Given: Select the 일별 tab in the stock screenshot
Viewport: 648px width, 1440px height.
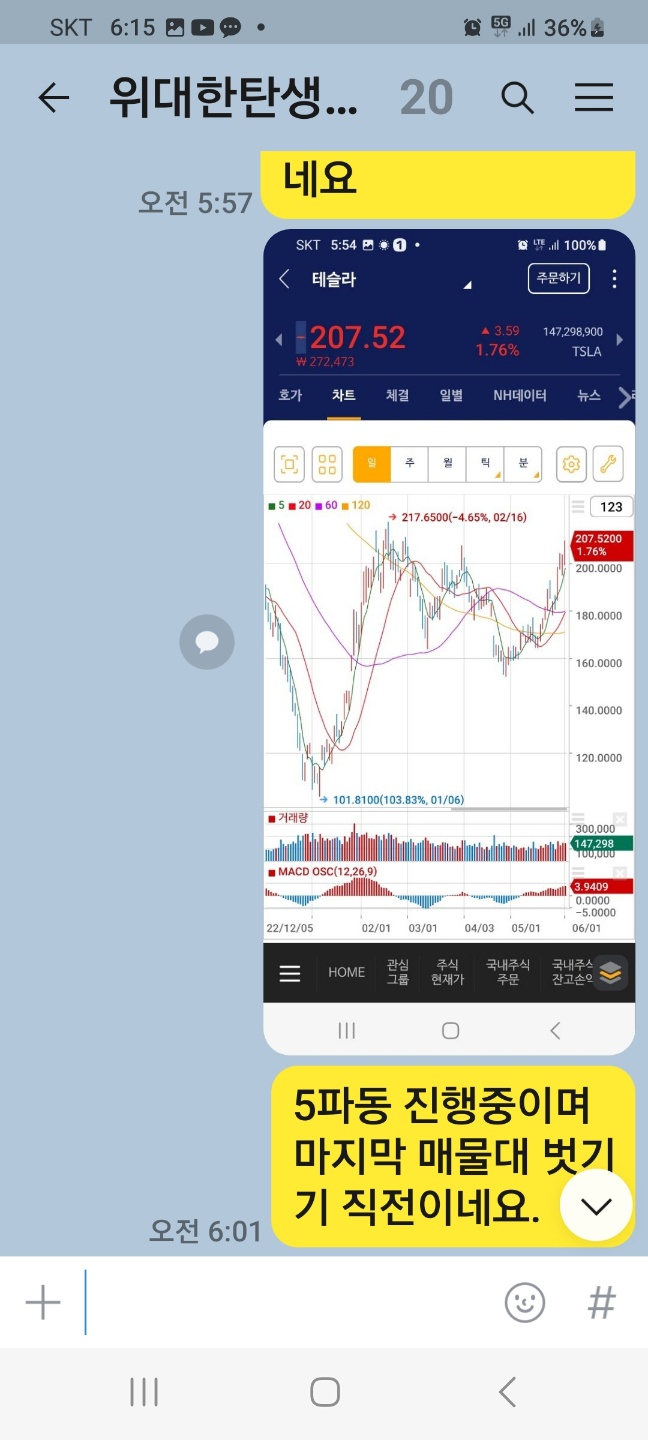Looking at the screenshot, I should [451, 395].
